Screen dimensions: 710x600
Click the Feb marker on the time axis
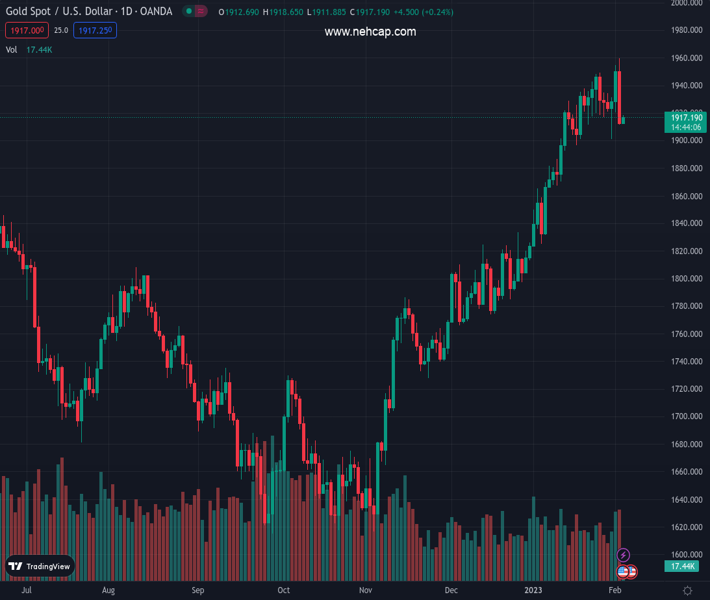pyautogui.click(x=615, y=591)
